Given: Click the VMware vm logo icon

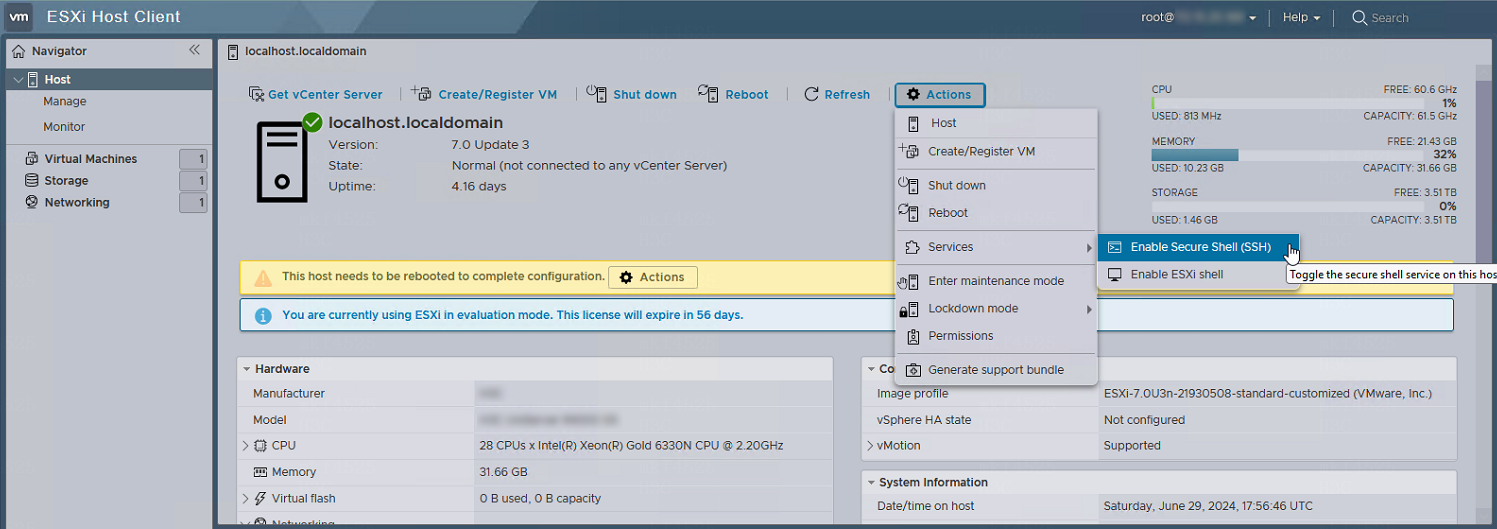Looking at the screenshot, I should pyautogui.click(x=20, y=17).
